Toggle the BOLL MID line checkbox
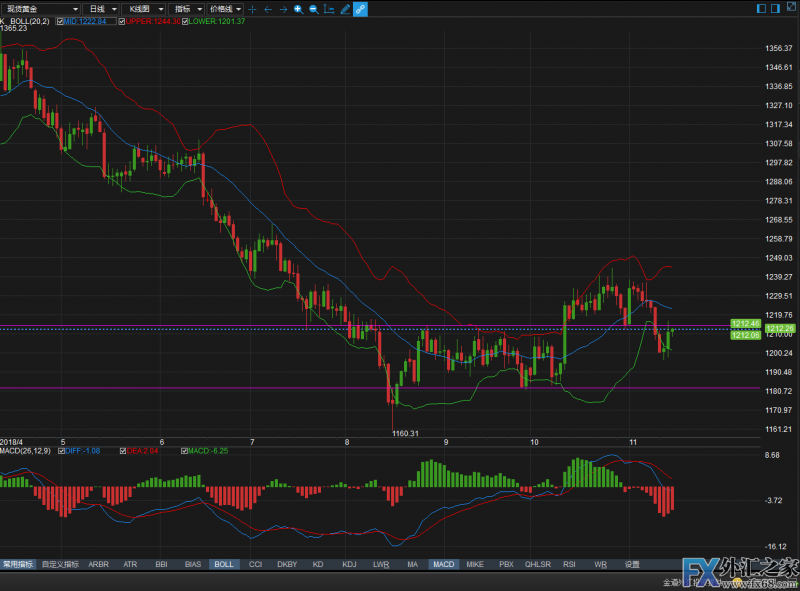 point(60,21)
